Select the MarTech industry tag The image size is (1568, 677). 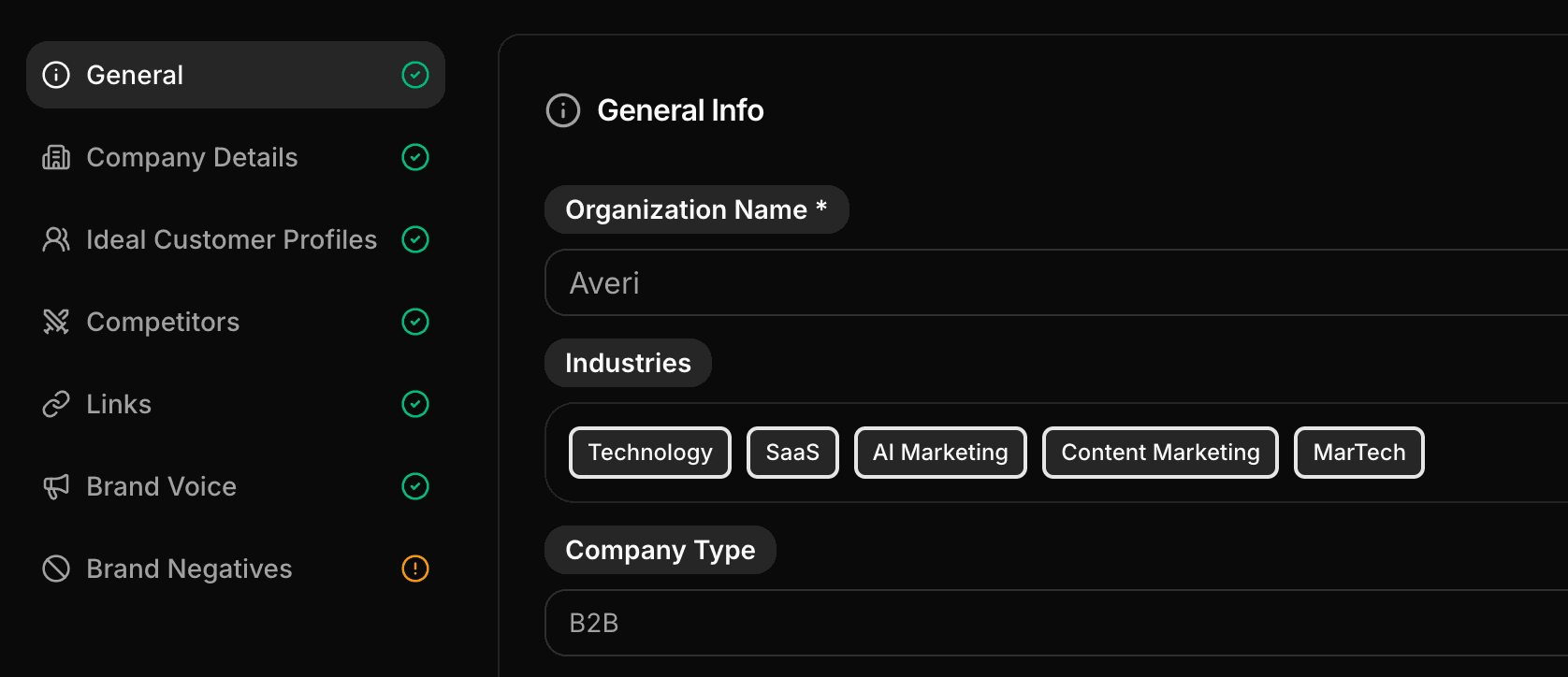[1359, 453]
